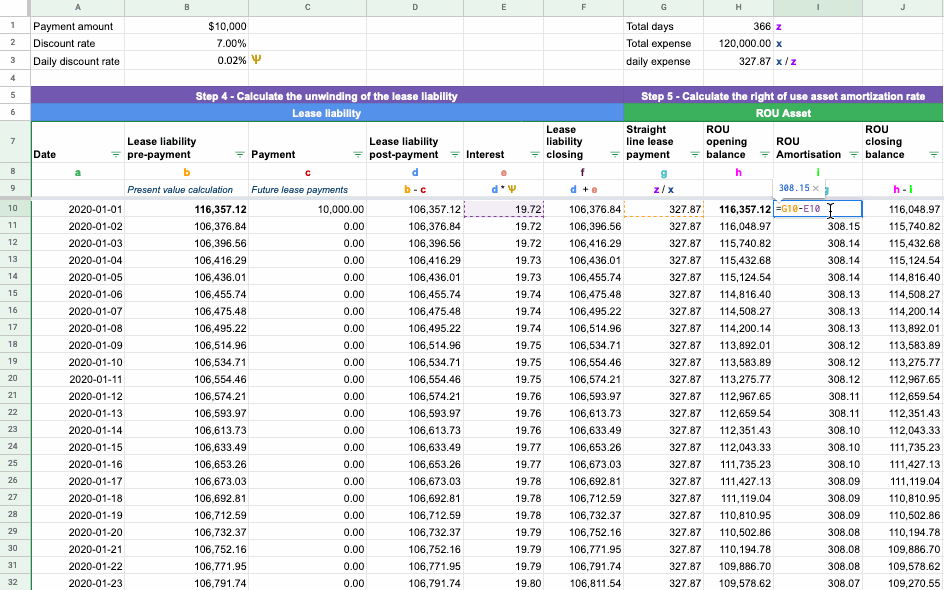Viewport: 944px width, 590px height.
Task: Open filter for Lease liability closing column
Action: (614, 155)
